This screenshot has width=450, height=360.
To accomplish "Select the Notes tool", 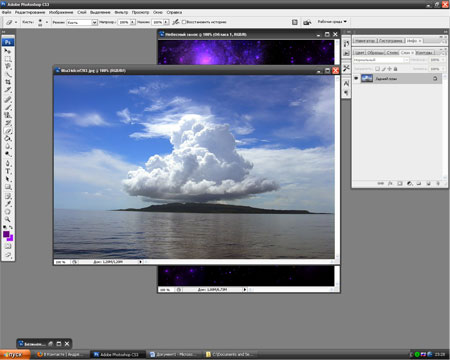I will coord(8,196).
